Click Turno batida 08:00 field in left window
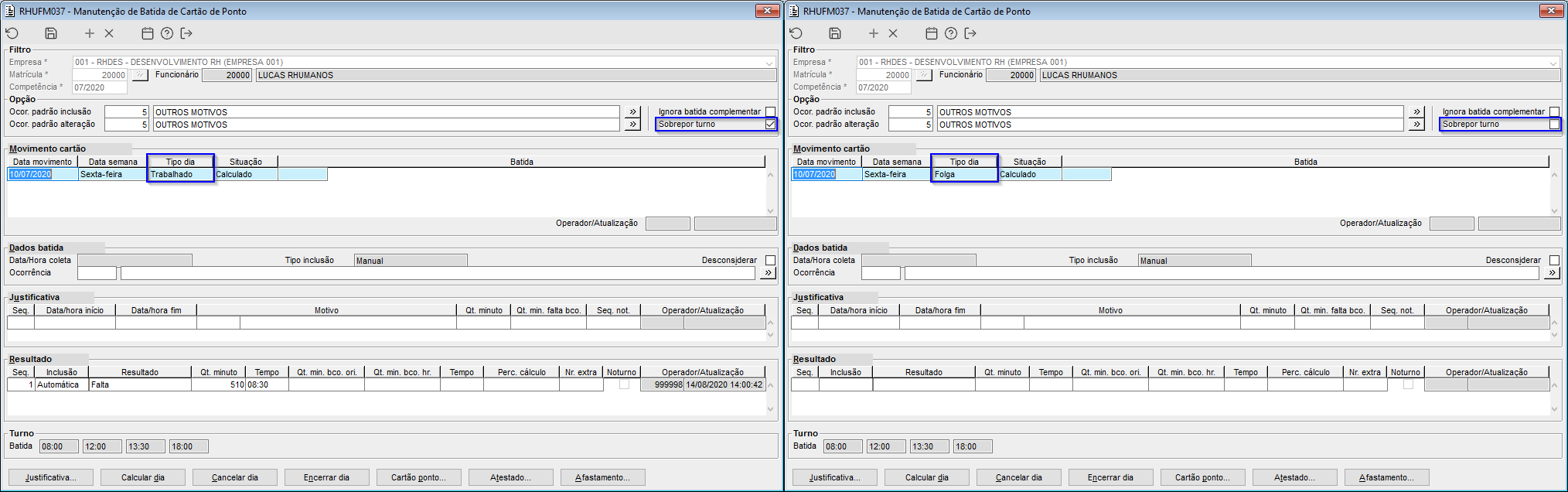 [60, 446]
